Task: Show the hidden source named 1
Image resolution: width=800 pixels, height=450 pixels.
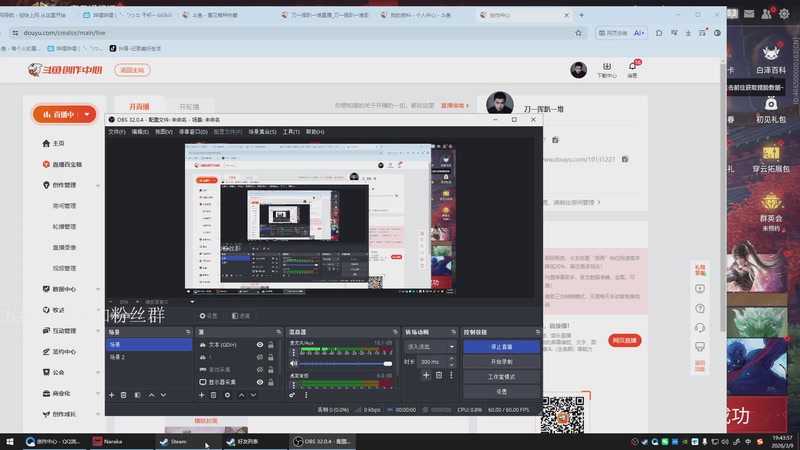Action: 260,357
